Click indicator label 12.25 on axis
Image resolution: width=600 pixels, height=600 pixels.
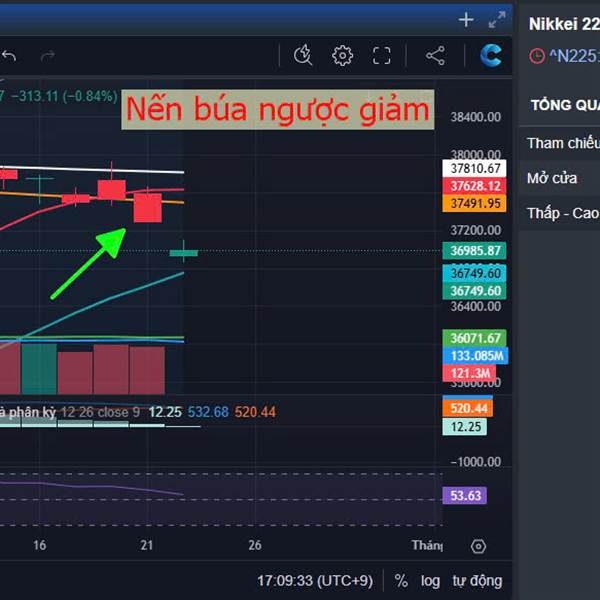(x=465, y=427)
